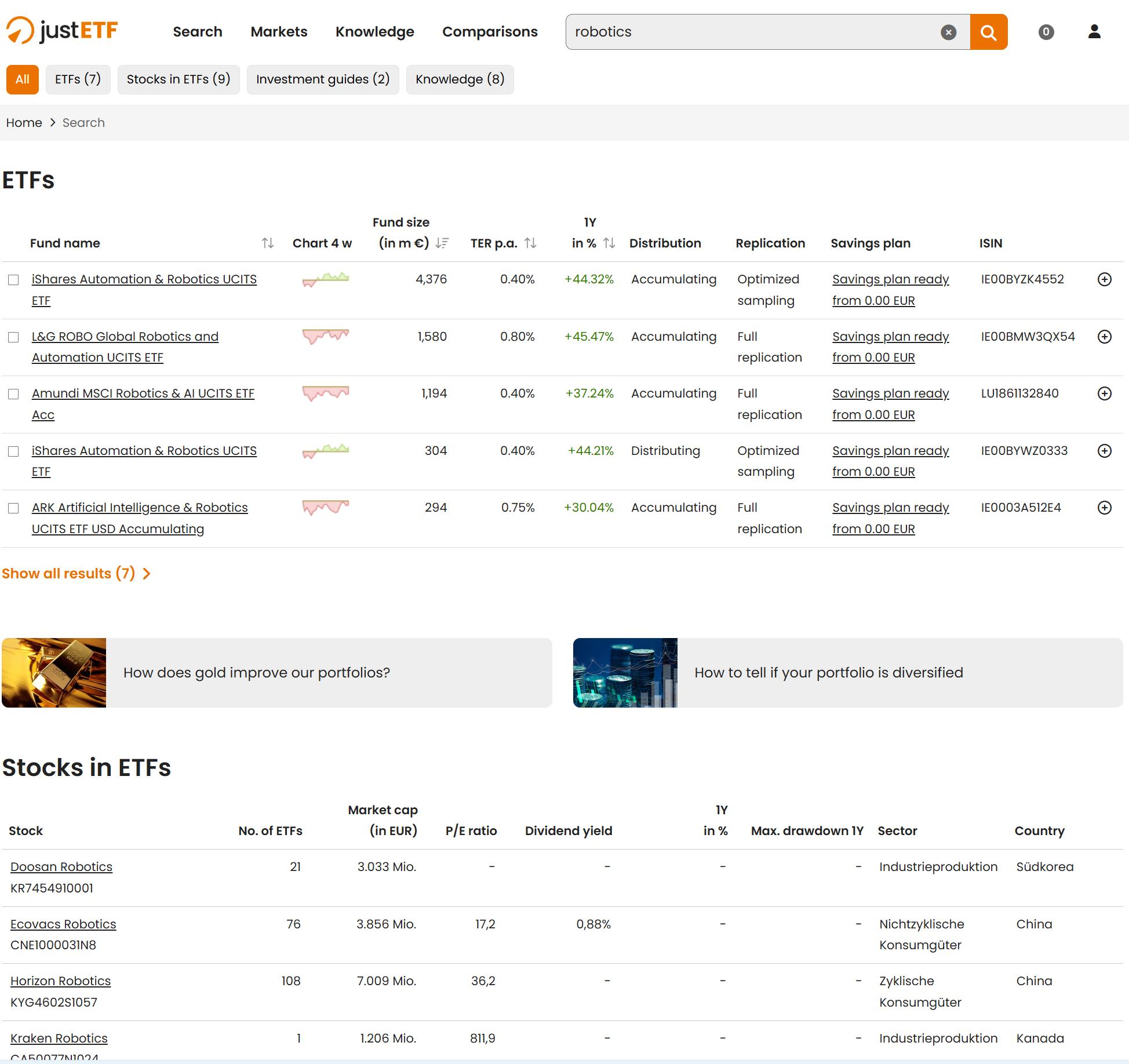Clear the robotics search text
1129x1064 pixels.
coord(948,32)
